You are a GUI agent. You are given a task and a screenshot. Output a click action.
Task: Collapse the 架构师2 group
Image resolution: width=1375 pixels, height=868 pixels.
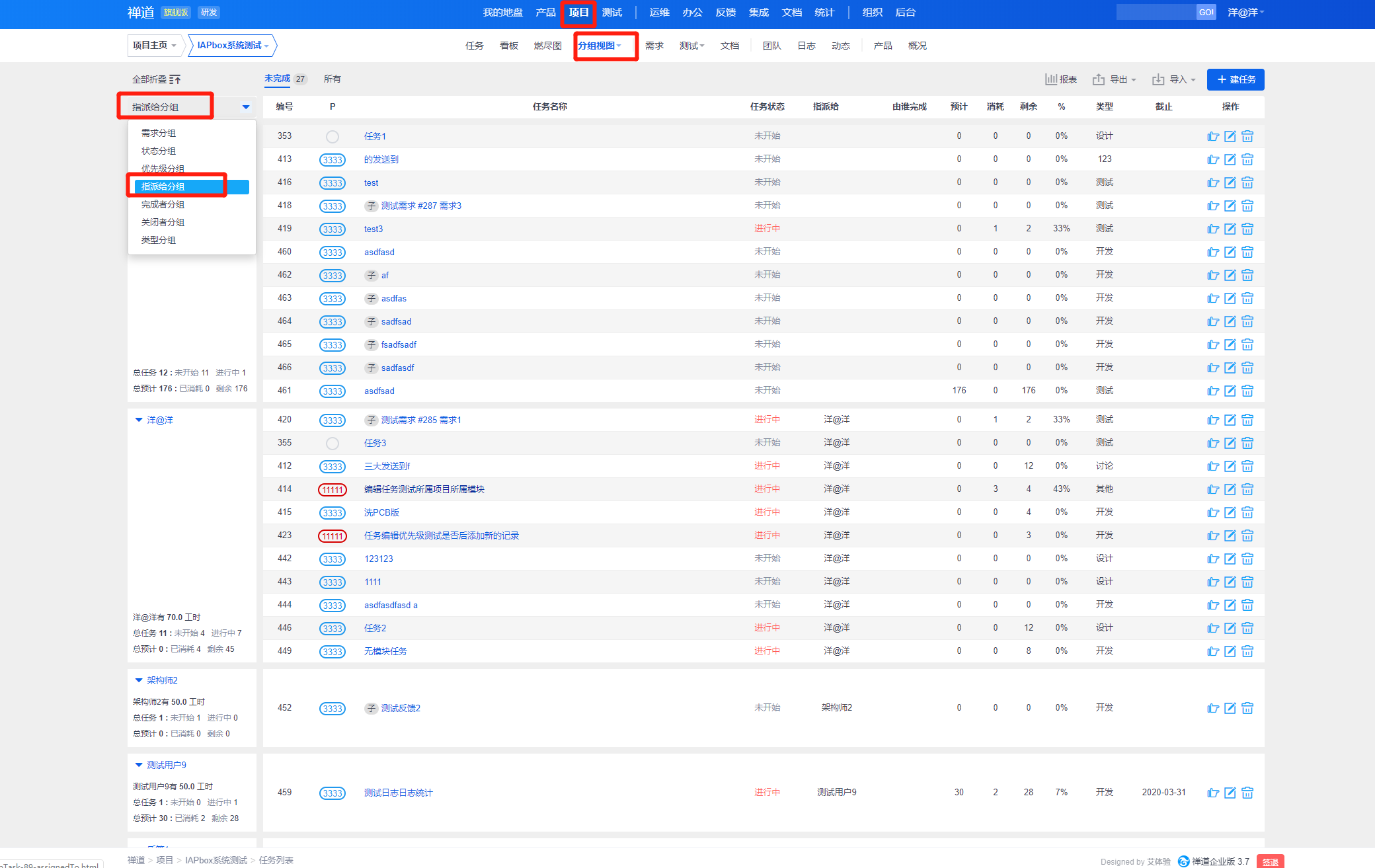[x=139, y=680]
